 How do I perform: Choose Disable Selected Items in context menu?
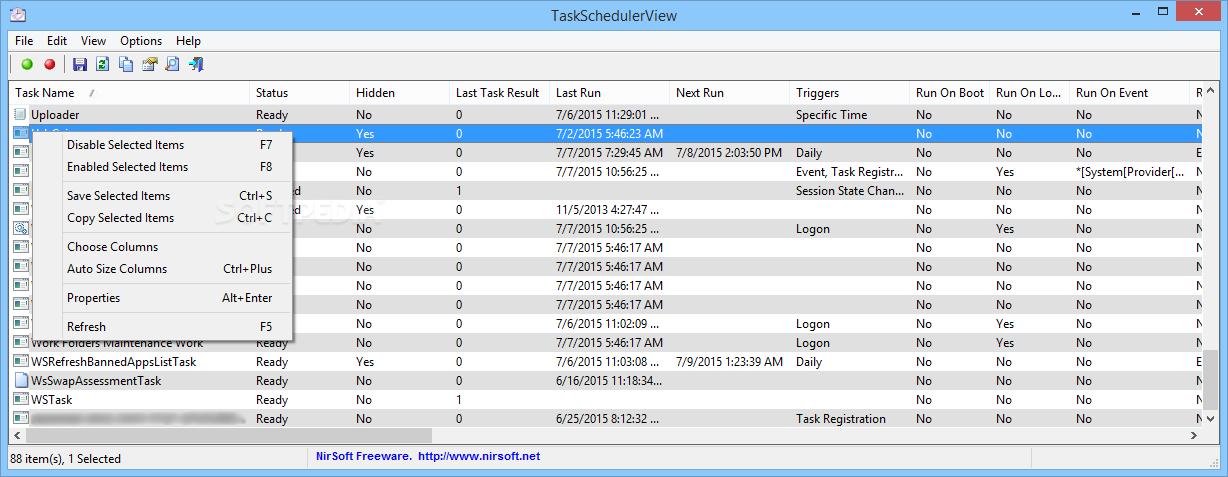pyautogui.click(x=125, y=145)
